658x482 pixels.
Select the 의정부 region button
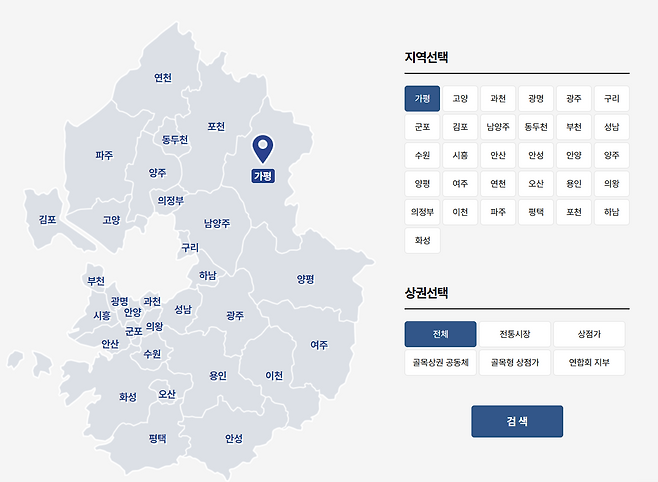[x=422, y=212]
